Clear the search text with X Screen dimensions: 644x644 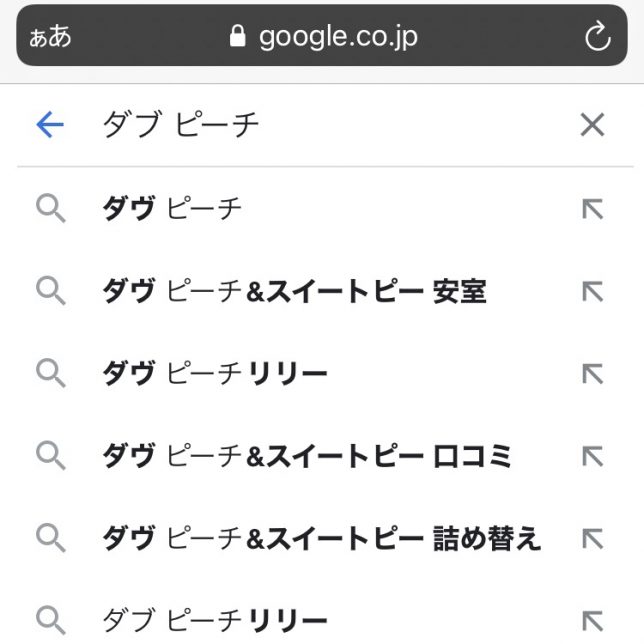click(x=592, y=124)
